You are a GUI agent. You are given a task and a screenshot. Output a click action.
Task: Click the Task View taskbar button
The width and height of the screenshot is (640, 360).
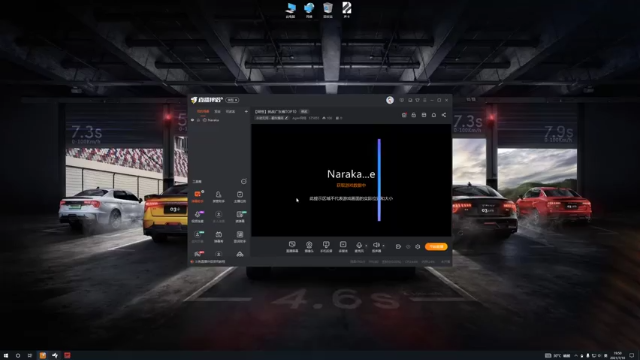[x=29, y=356]
